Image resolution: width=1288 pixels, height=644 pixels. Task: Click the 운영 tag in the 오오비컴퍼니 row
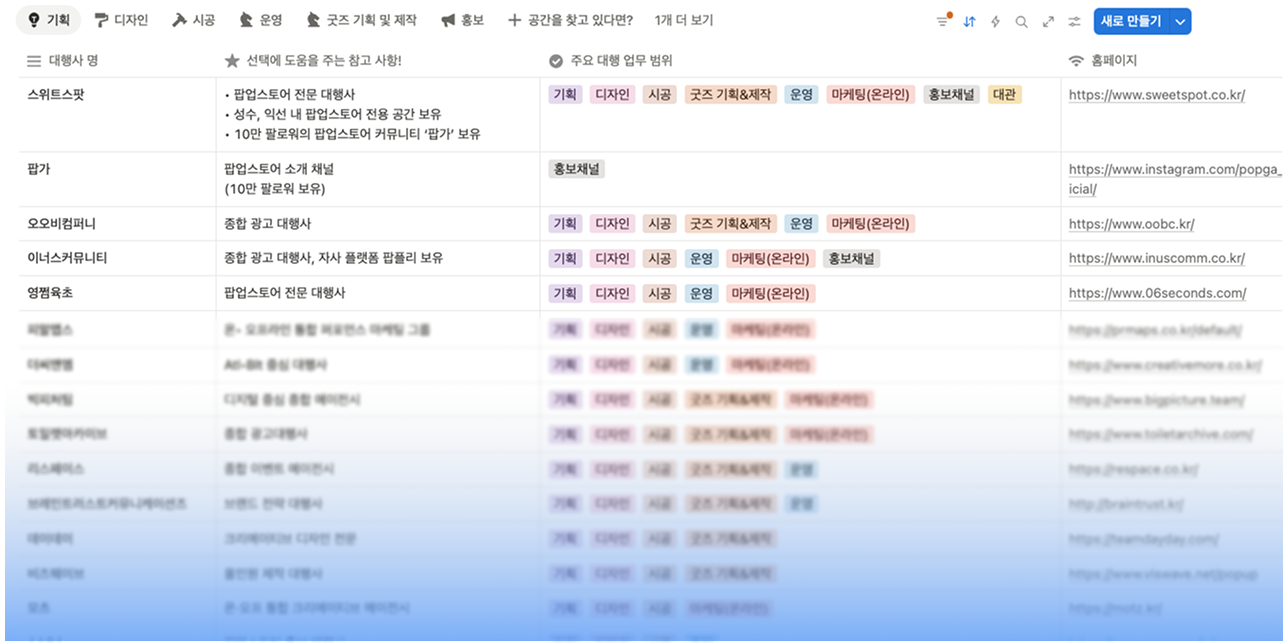[x=801, y=224]
